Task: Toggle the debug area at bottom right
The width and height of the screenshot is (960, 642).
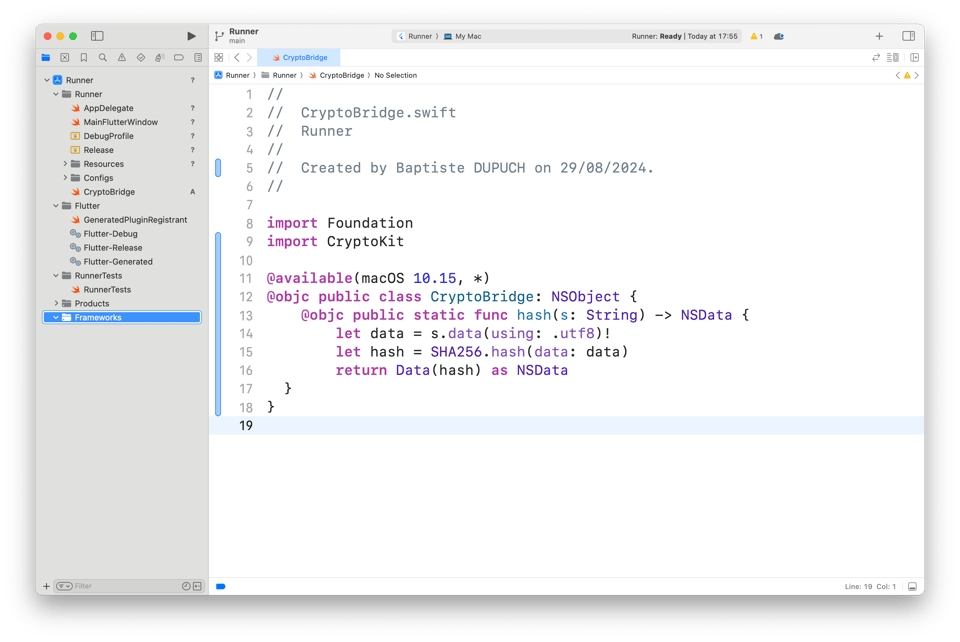Action: [912, 587]
